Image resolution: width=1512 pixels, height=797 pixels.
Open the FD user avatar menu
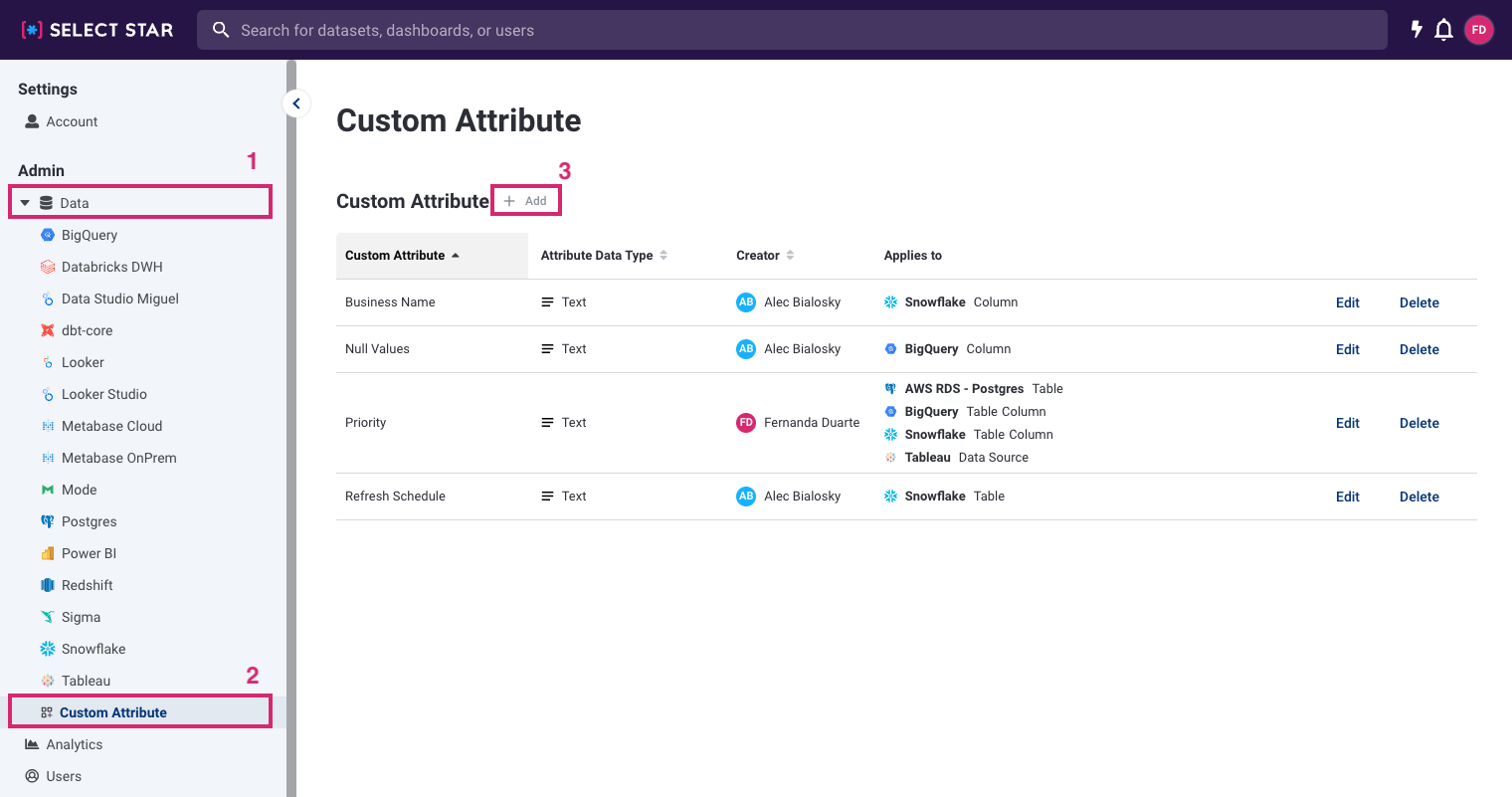point(1479,30)
